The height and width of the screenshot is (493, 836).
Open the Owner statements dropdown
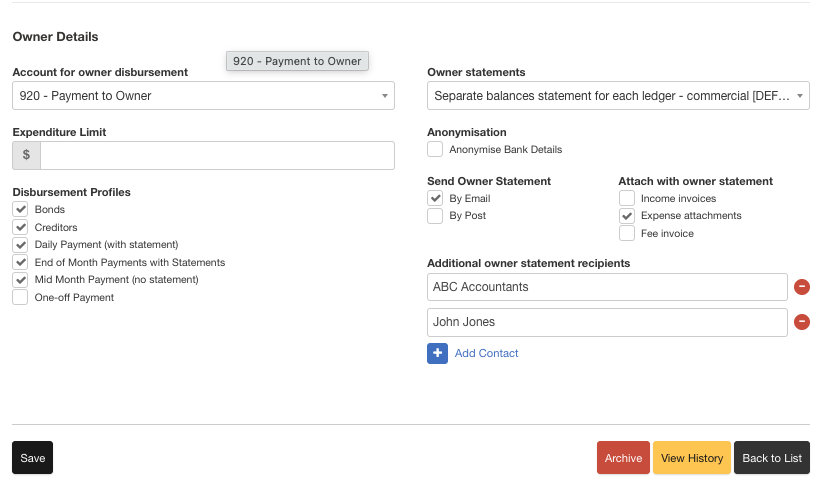(618, 96)
